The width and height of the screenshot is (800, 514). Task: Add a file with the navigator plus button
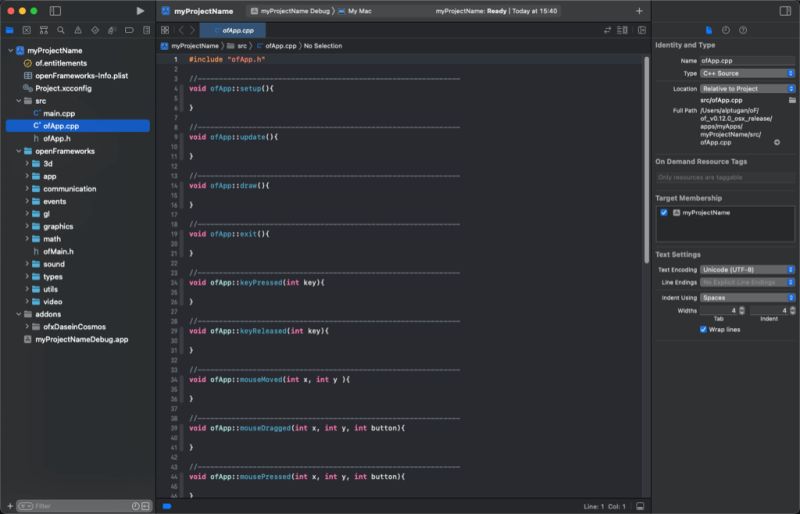tap(10, 506)
